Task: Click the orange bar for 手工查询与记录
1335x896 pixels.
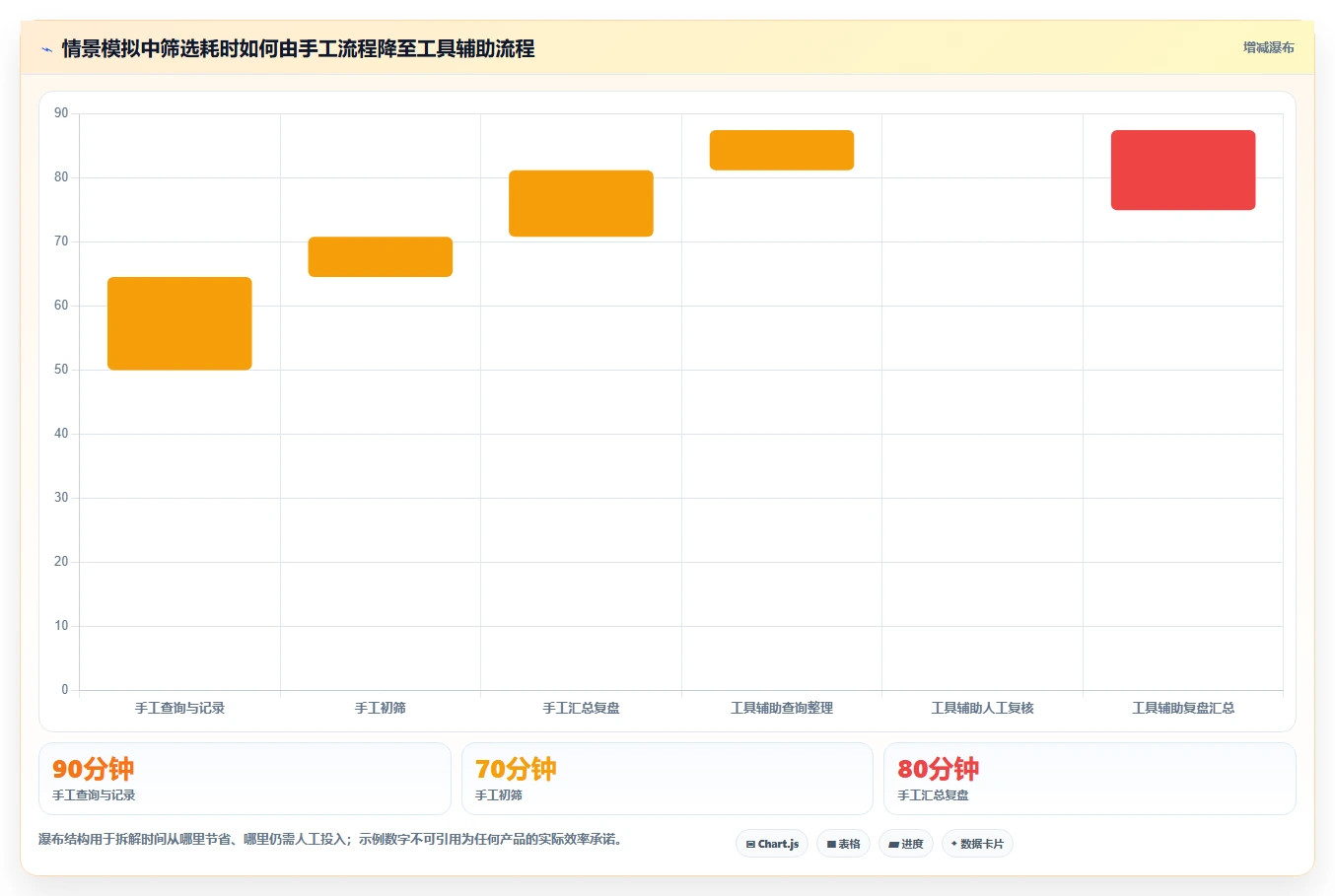Action: [x=179, y=323]
